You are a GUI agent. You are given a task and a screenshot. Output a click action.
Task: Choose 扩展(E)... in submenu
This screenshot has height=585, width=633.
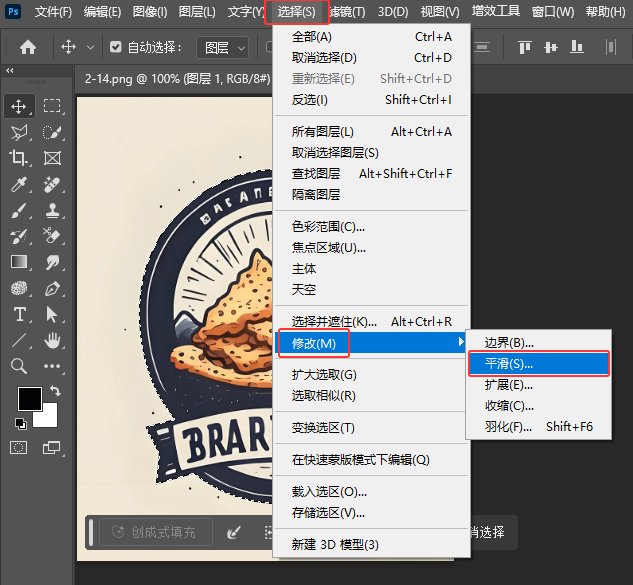point(539,385)
